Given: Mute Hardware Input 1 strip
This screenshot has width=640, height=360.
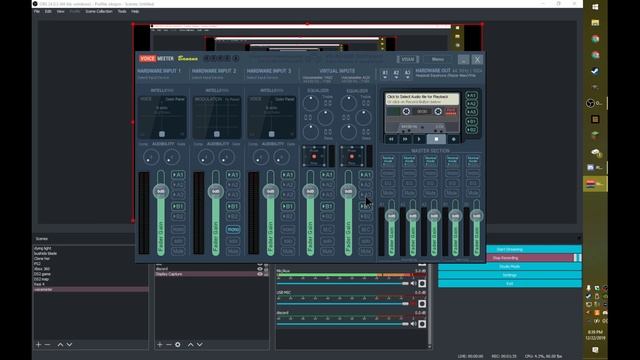Looking at the screenshot, I should (x=178, y=251).
